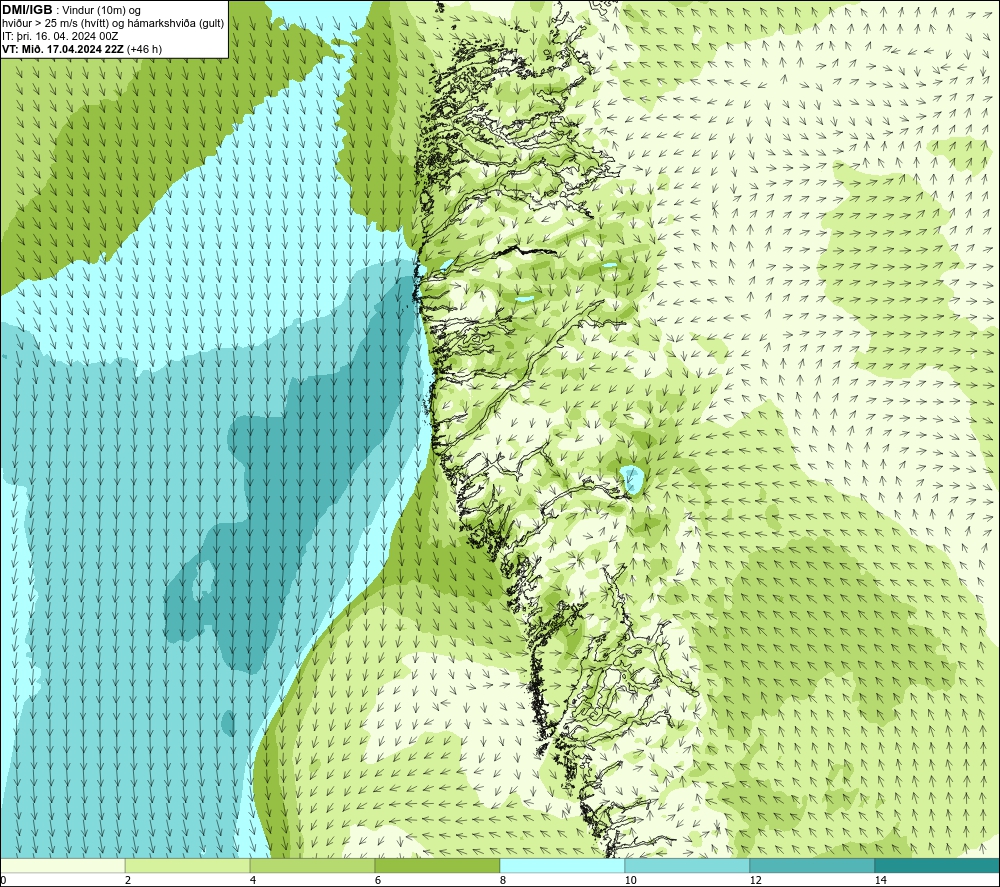Click the "4" scale label
Viewport: 1000px width, 887px height.
(253, 880)
